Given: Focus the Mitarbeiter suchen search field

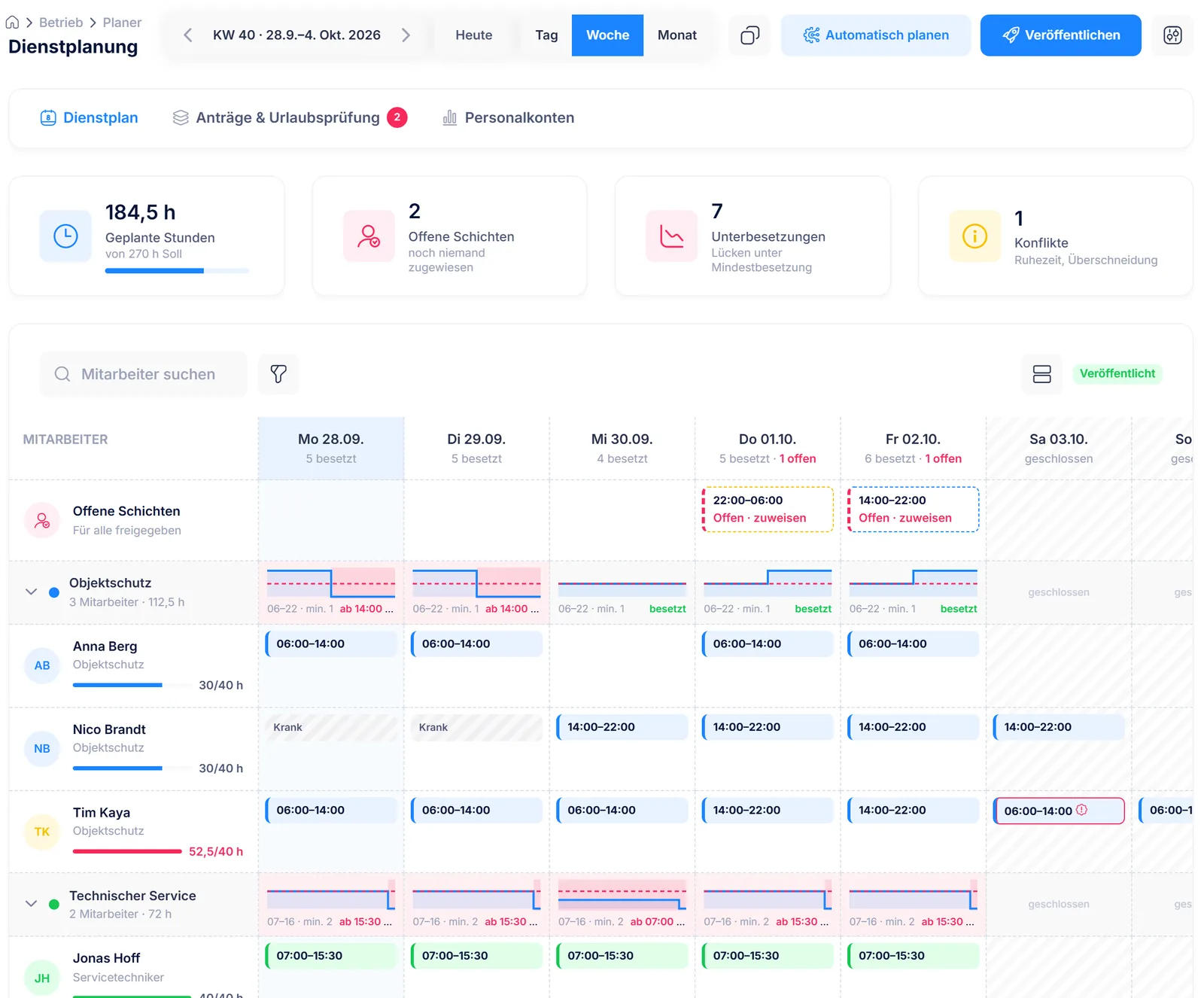Looking at the screenshot, I should (x=144, y=374).
